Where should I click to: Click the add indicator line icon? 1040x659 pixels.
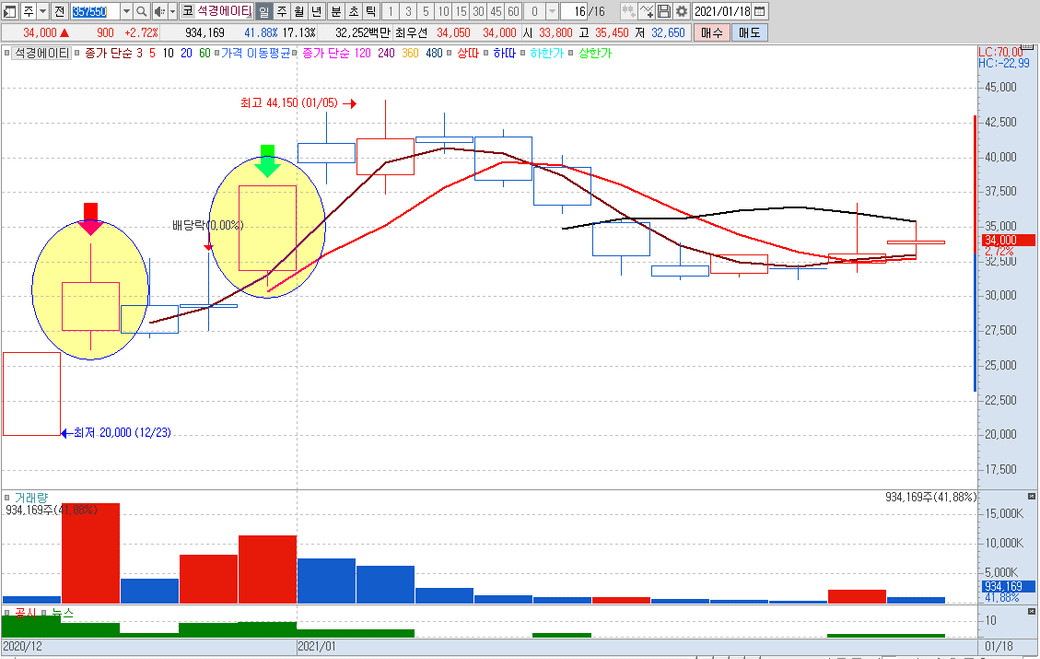click(646, 11)
